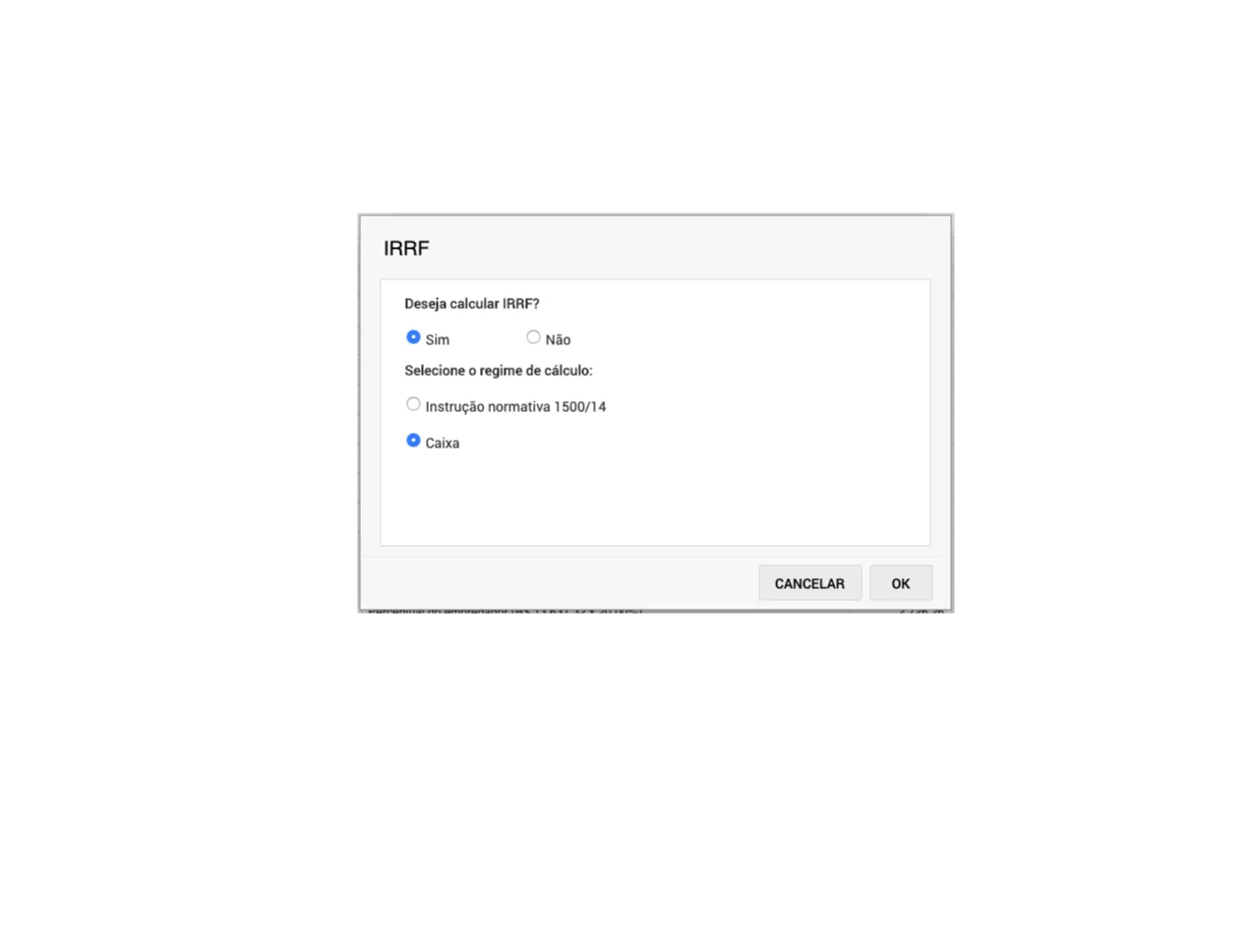1251x952 pixels.
Task: Click the 'Sim' label text
Action: pos(438,340)
